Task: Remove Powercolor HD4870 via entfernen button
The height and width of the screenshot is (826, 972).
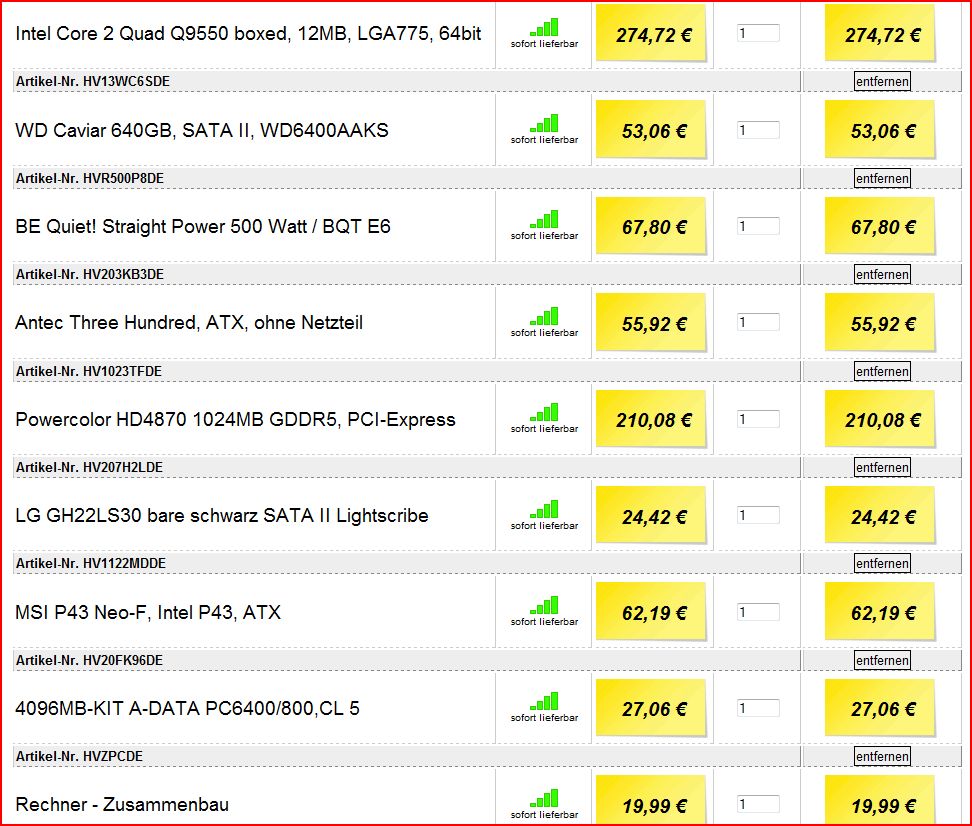Action: [x=882, y=467]
